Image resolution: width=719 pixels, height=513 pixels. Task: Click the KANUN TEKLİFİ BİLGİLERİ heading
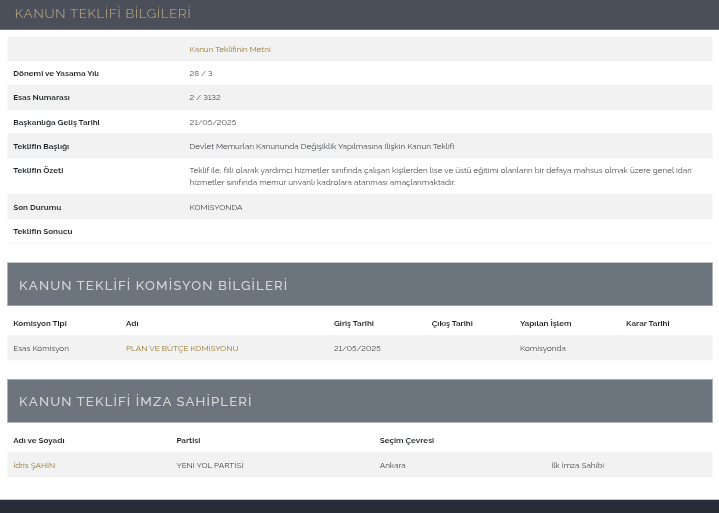(103, 13)
